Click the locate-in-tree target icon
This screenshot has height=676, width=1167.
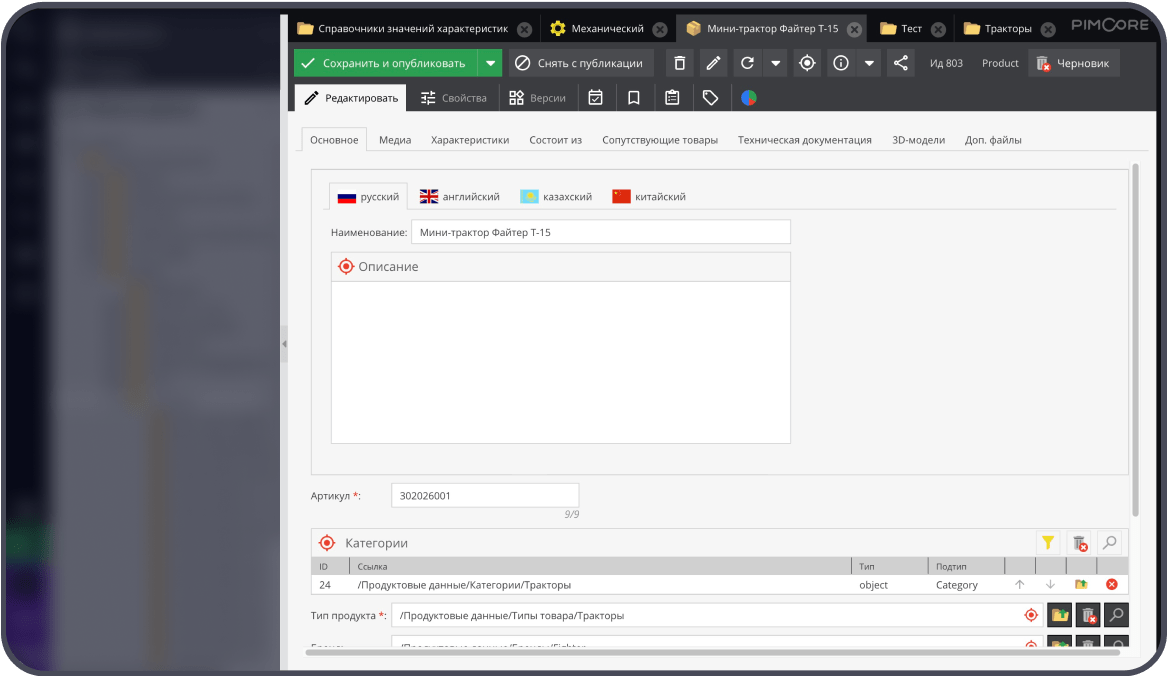pos(807,63)
